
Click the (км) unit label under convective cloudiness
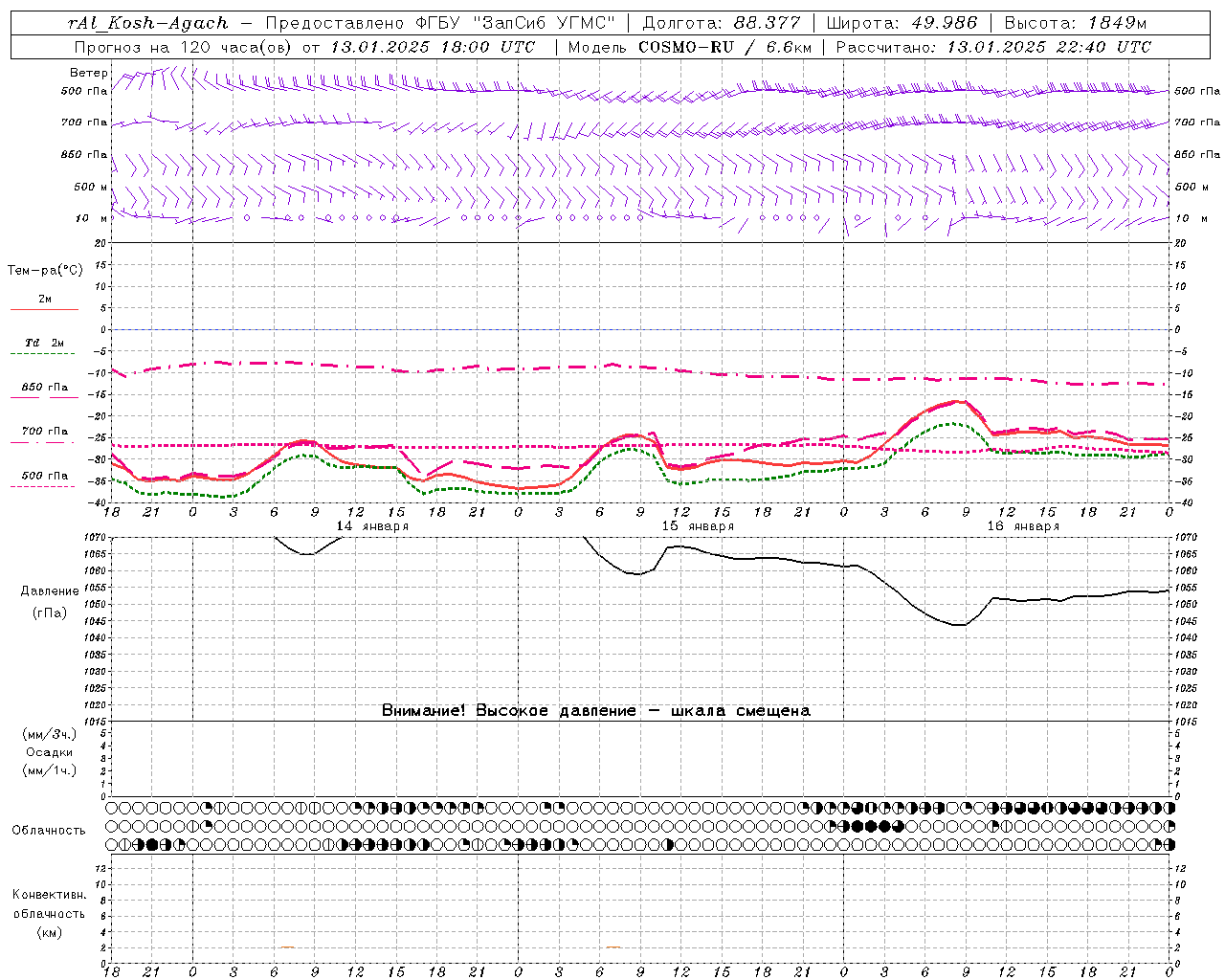click(x=50, y=932)
